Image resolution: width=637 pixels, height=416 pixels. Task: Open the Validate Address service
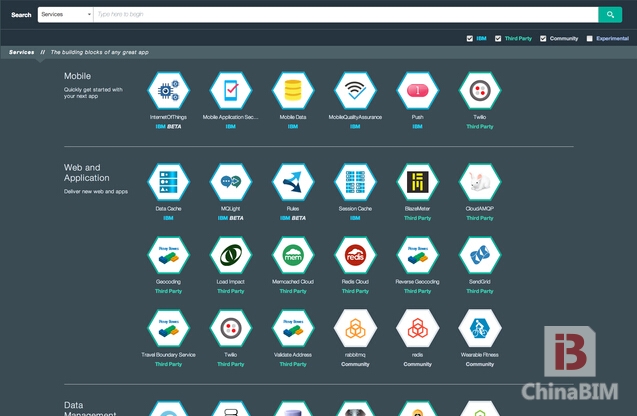[x=292, y=328]
